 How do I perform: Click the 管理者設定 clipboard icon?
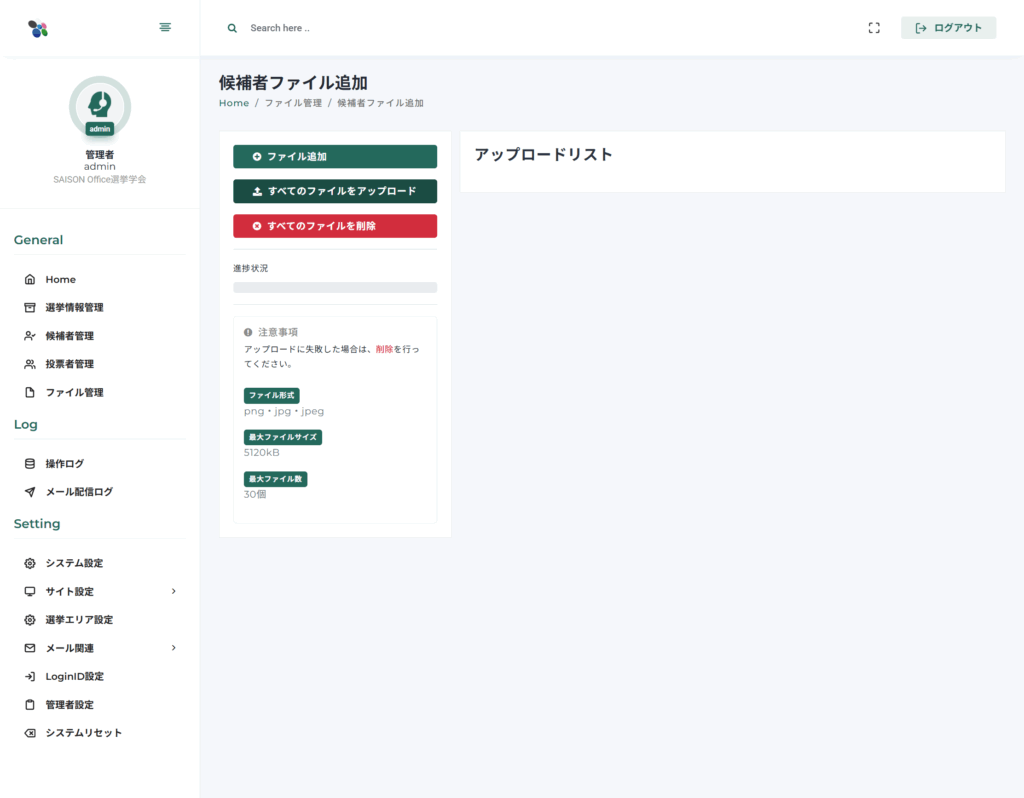tap(30, 705)
